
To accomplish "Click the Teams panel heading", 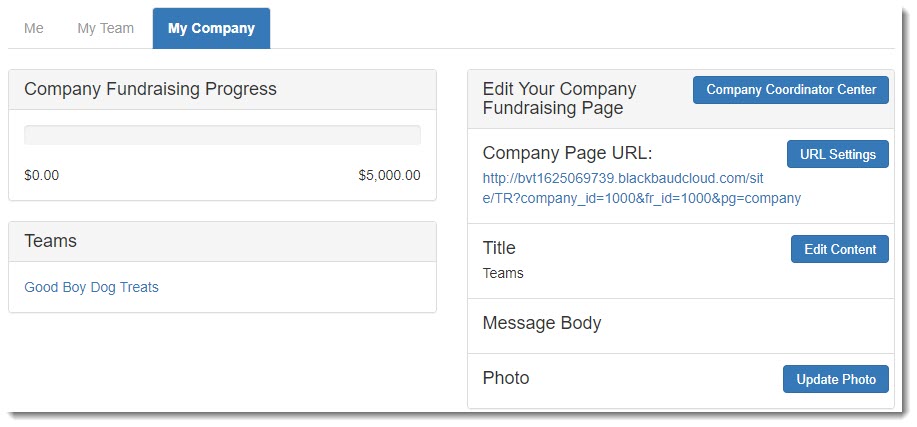I will tap(51, 241).
